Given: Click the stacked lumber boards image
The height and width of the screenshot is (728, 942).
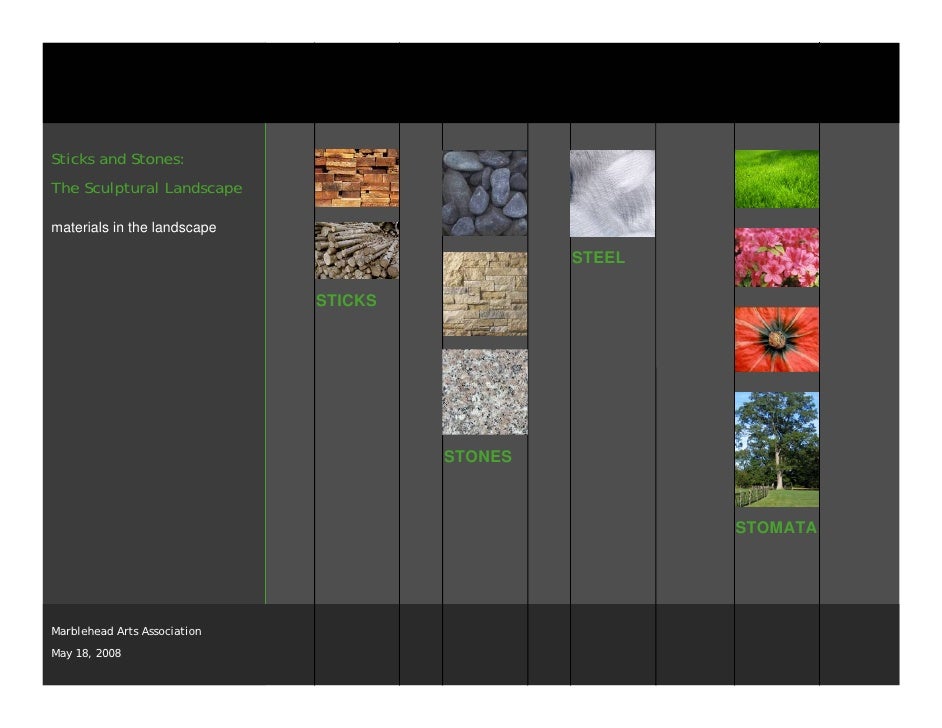Looking at the screenshot, I should 357,178.
